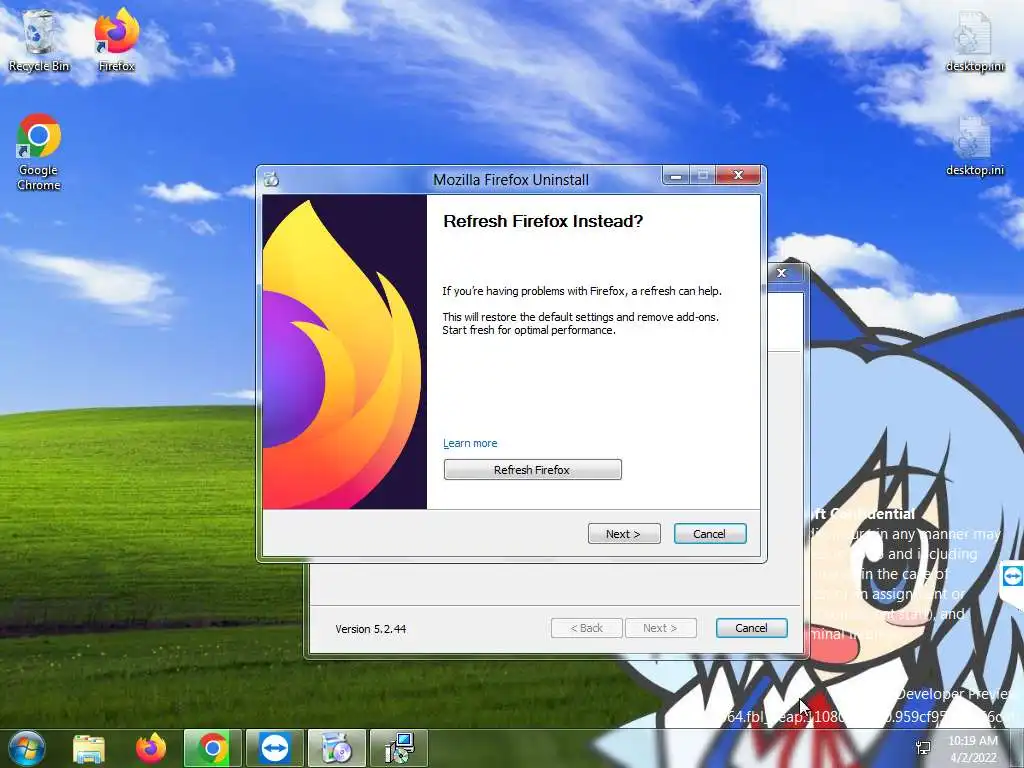Launch Firefox from the taskbar

click(x=151, y=748)
